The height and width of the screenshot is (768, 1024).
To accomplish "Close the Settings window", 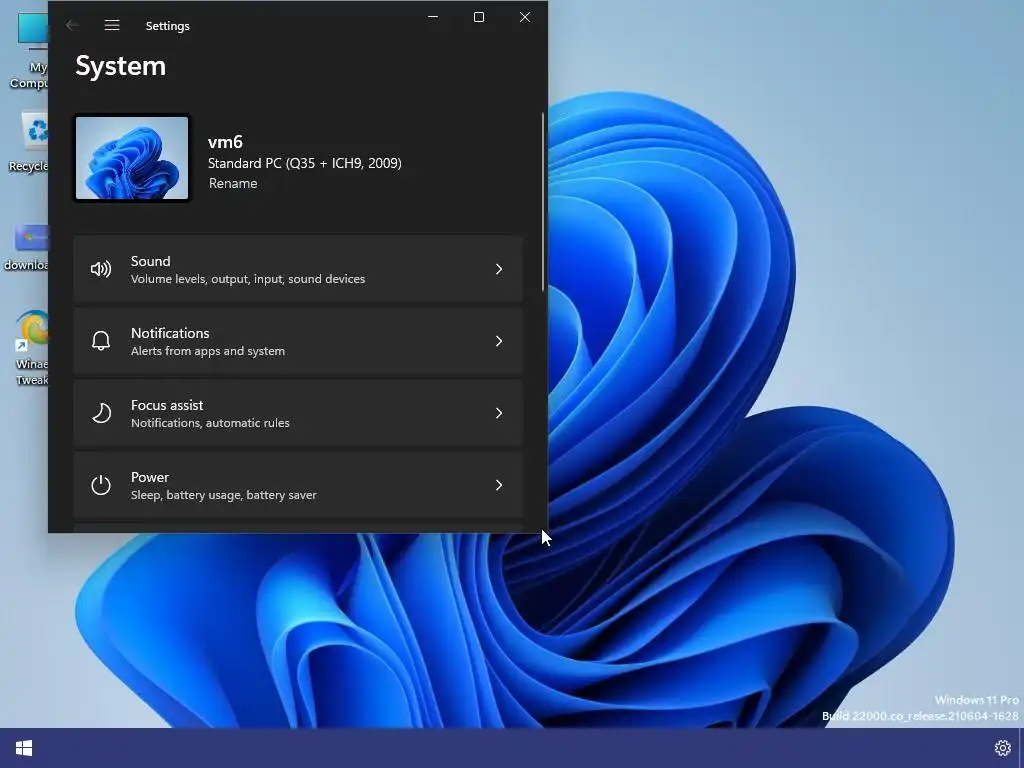I will pos(524,17).
